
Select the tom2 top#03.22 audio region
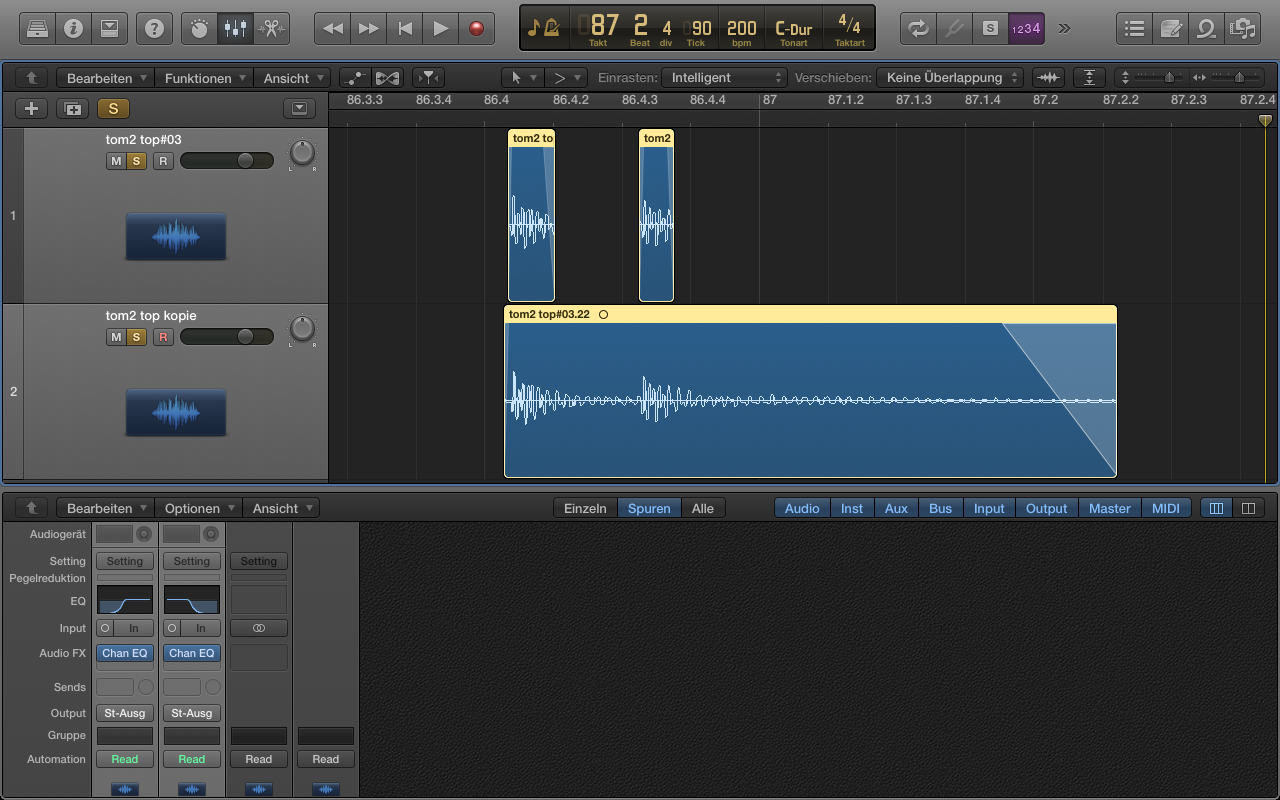(x=810, y=391)
